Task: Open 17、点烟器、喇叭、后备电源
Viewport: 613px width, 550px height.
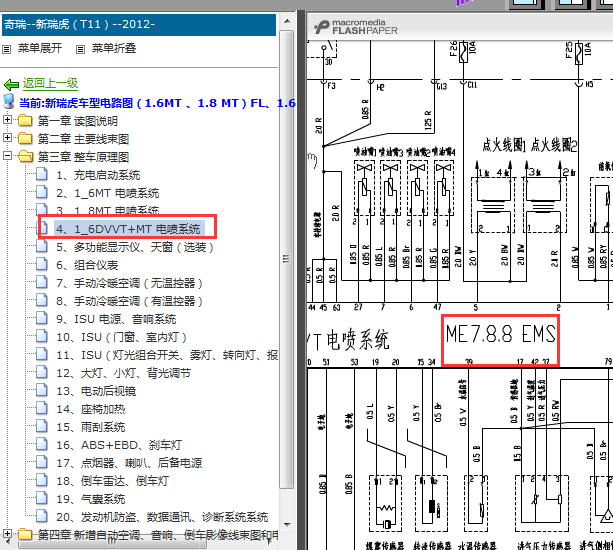Action: pos(129,463)
